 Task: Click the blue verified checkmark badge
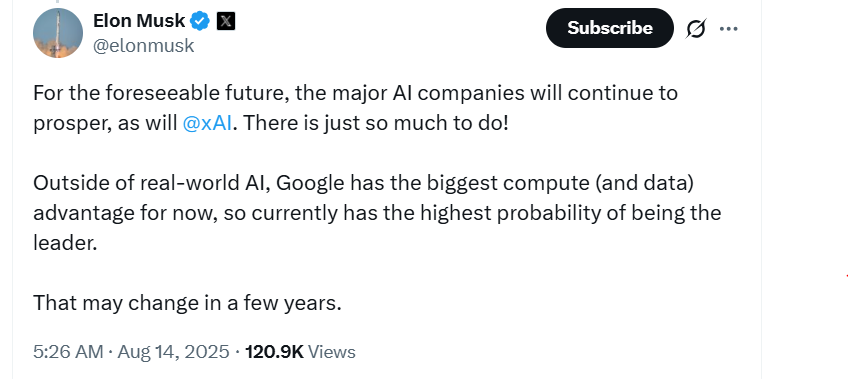[x=200, y=21]
